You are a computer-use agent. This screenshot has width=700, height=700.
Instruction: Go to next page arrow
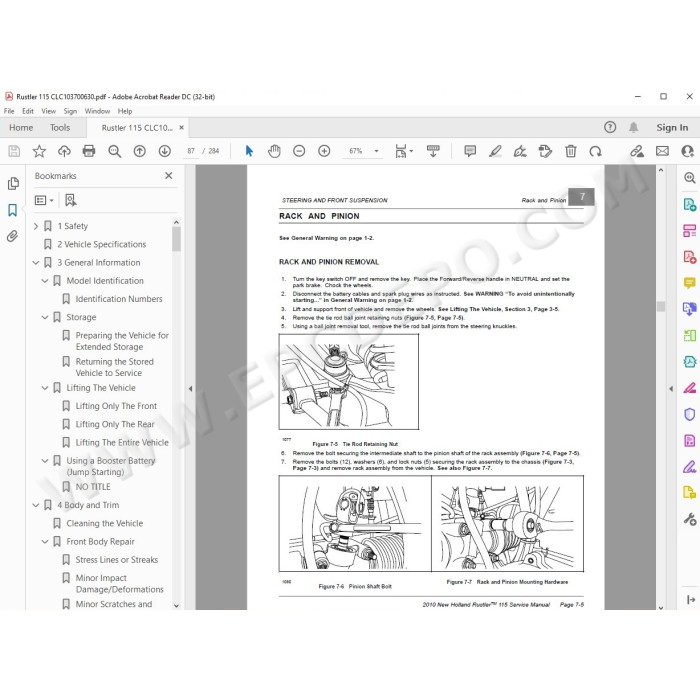click(x=165, y=151)
